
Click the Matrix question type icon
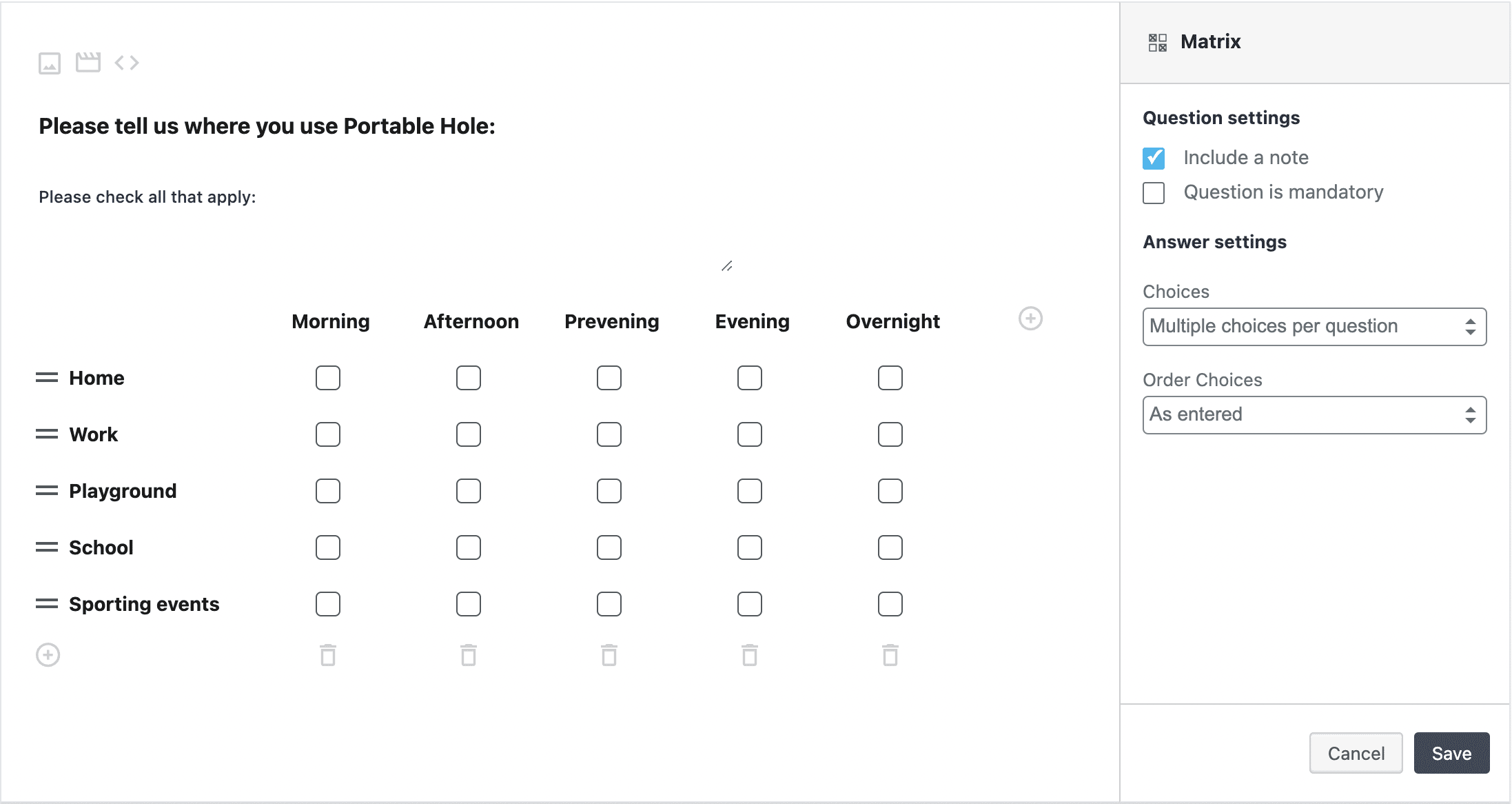[1157, 41]
